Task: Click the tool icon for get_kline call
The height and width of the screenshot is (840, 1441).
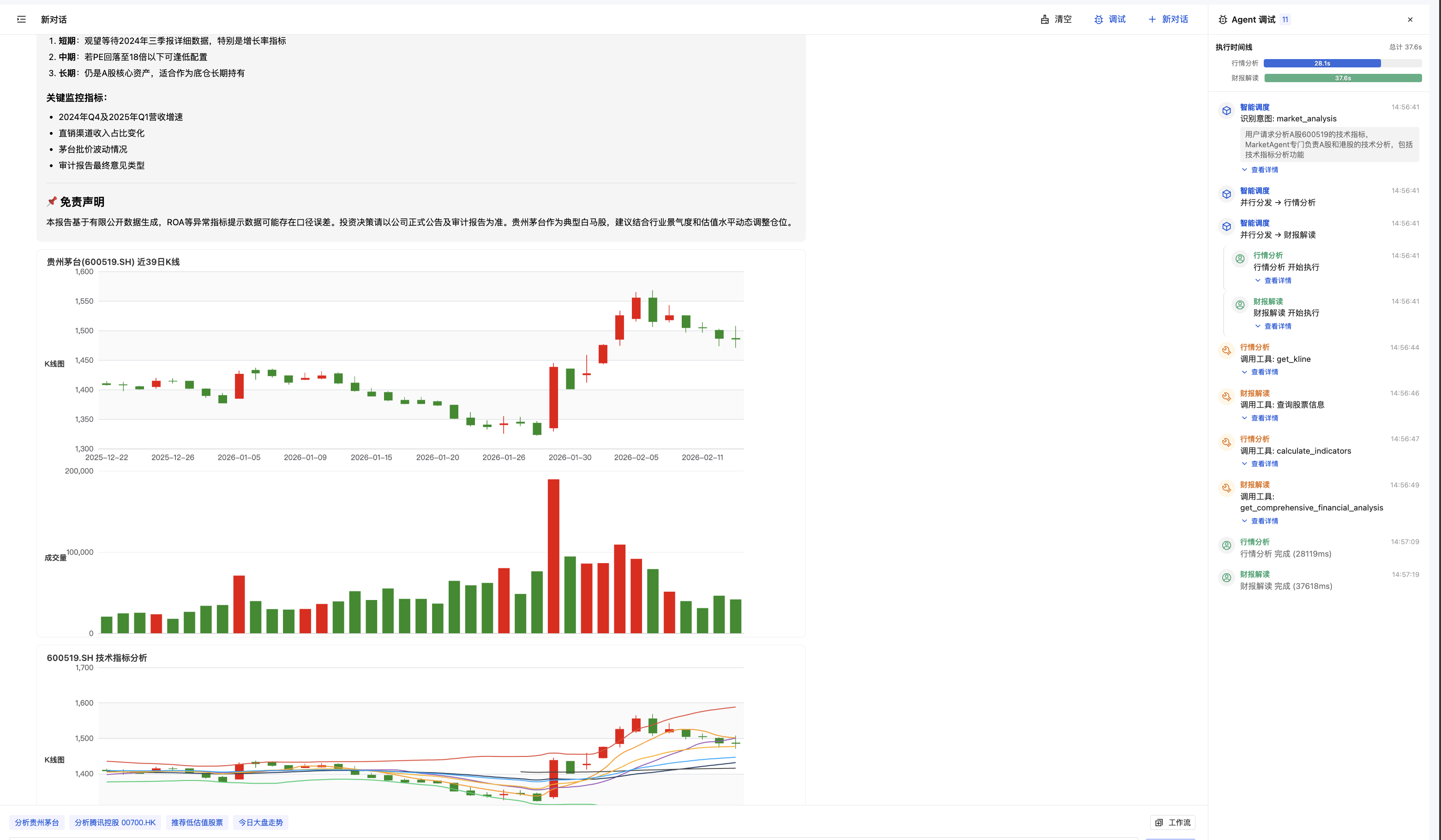Action: (1226, 350)
